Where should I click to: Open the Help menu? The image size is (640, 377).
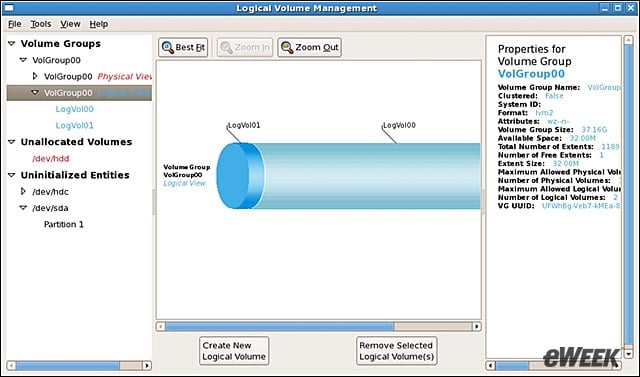[x=99, y=24]
